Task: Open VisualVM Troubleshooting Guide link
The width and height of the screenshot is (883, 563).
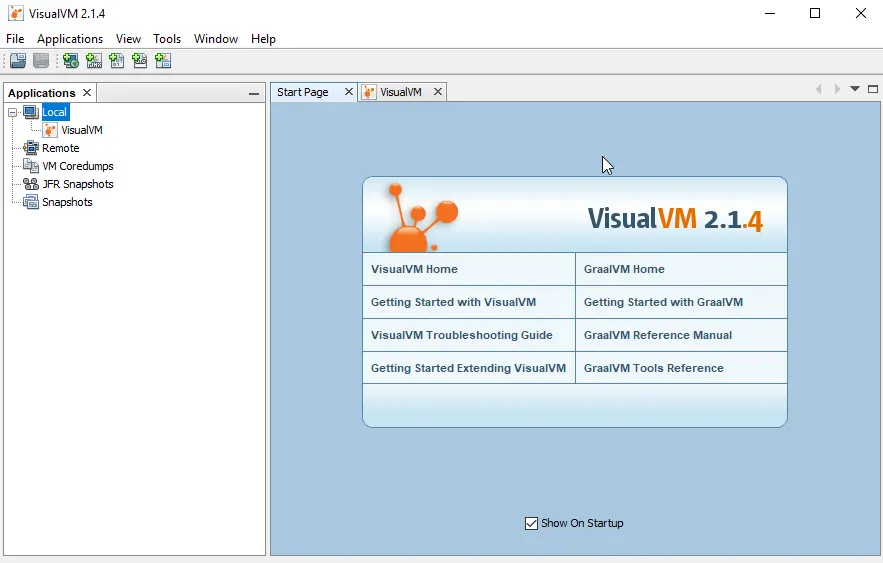Action: tap(462, 335)
